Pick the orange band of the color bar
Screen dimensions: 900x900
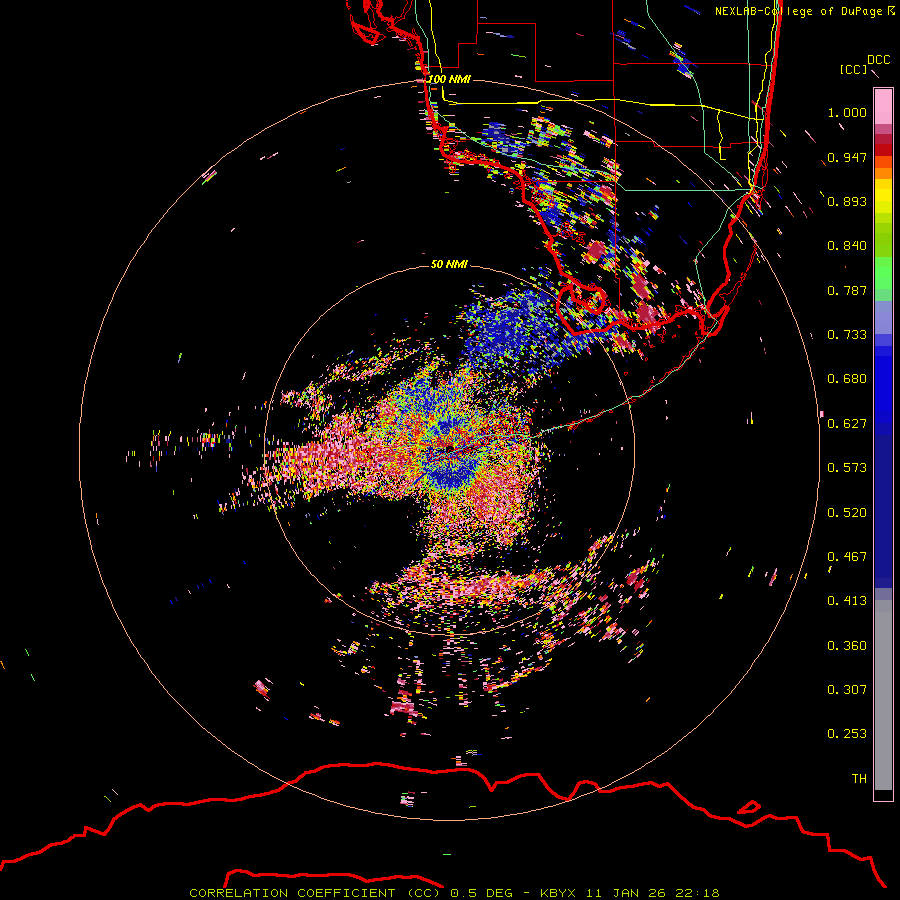pos(883,173)
